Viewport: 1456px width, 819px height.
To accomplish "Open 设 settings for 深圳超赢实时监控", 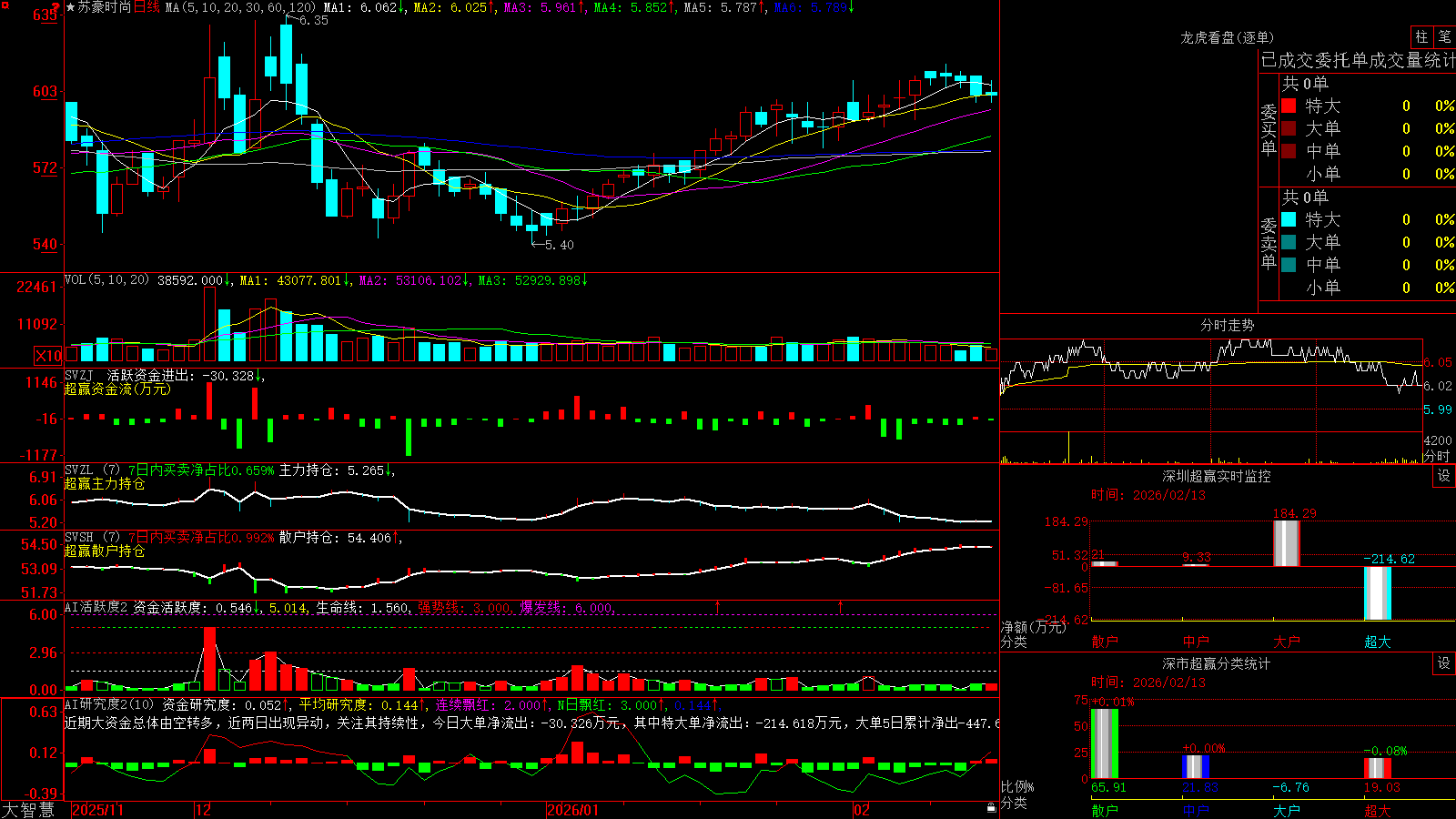I will (1444, 477).
